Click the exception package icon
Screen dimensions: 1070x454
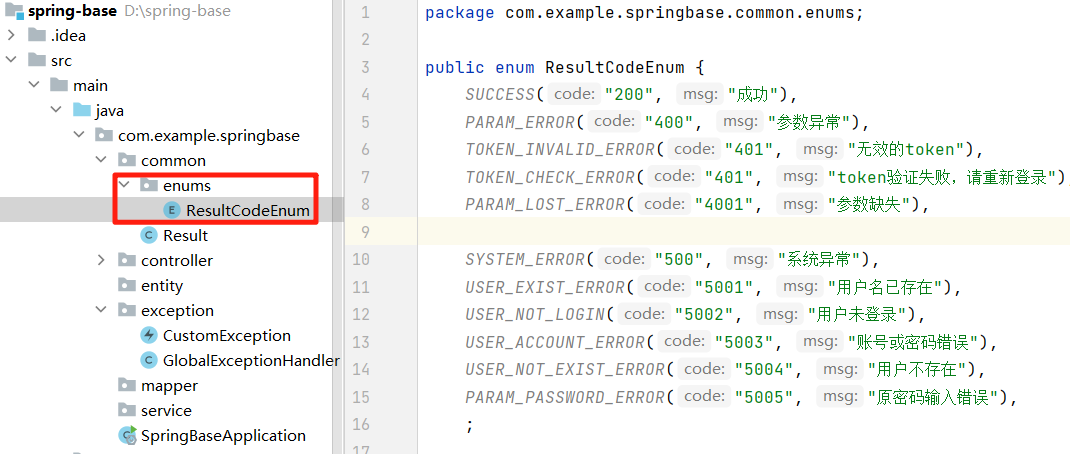(x=127, y=310)
